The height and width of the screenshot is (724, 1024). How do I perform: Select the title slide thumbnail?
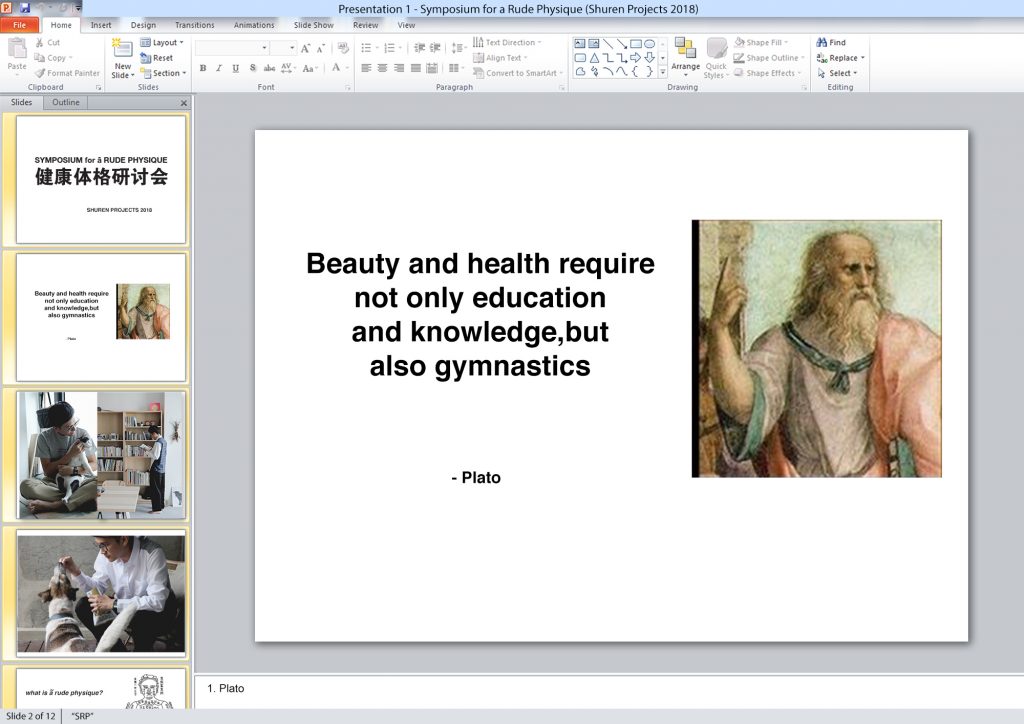(x=101, y=179)
